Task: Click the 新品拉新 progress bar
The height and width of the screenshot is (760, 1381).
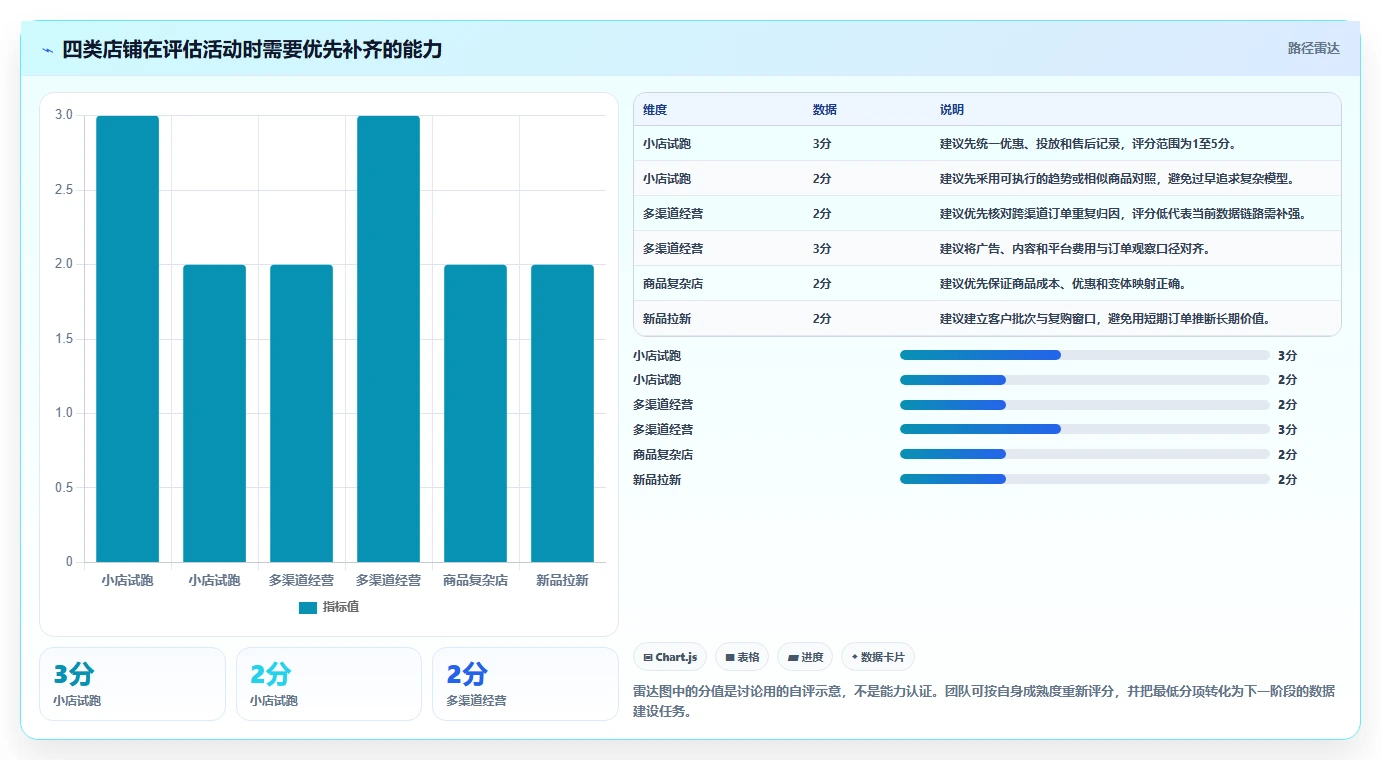Action: click(x=1085, y=479)
